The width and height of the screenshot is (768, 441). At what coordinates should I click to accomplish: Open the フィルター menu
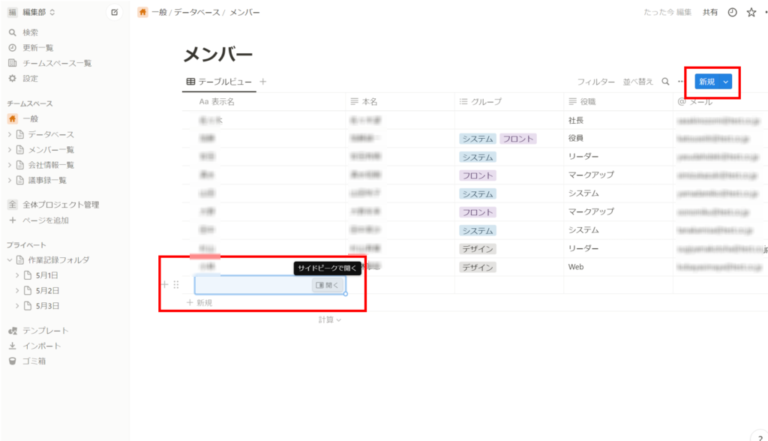tap(596, 82)
